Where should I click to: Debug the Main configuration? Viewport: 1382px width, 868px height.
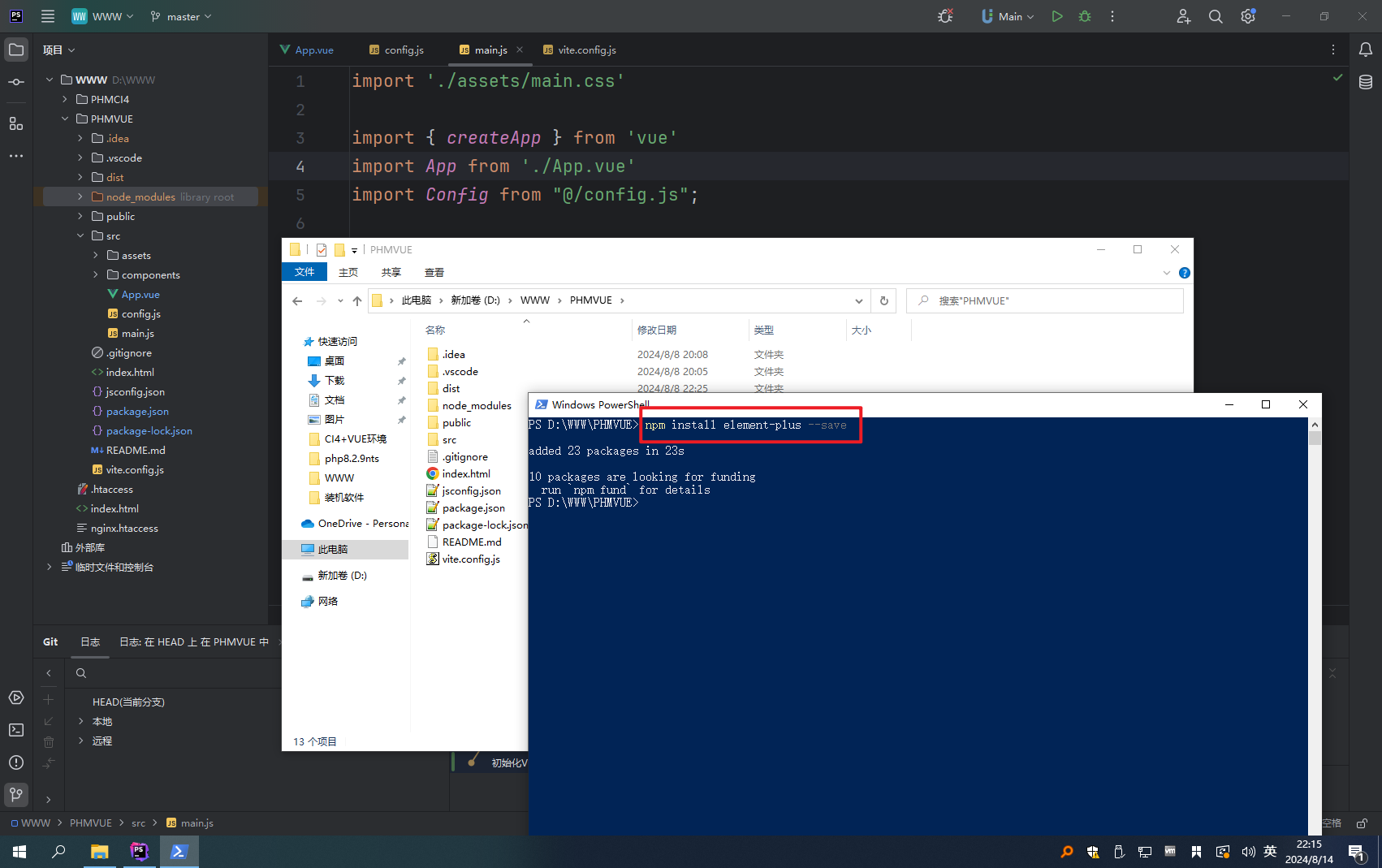[x=1085, y=16]
